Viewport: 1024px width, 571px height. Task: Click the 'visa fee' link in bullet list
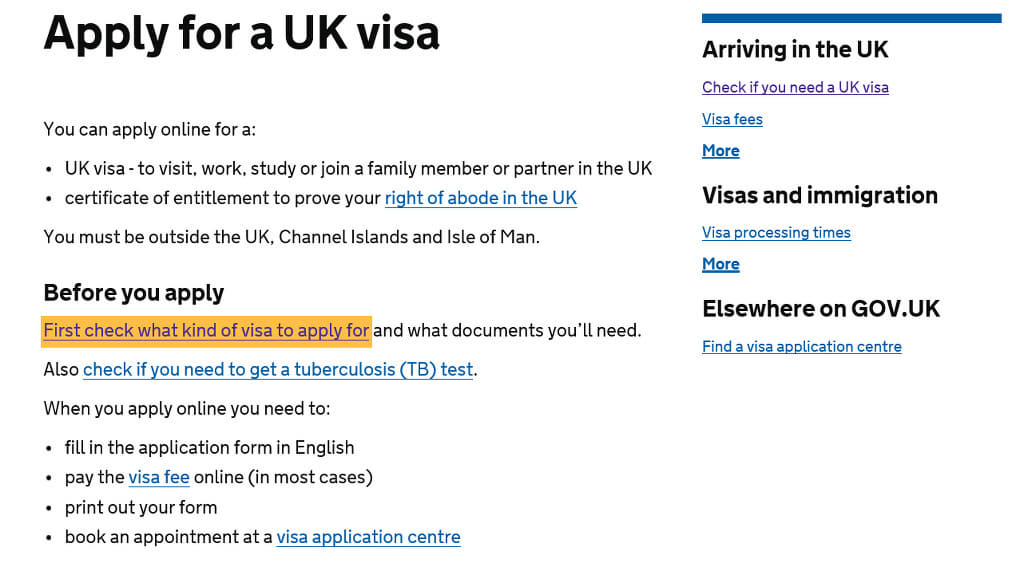pos(159,478)
